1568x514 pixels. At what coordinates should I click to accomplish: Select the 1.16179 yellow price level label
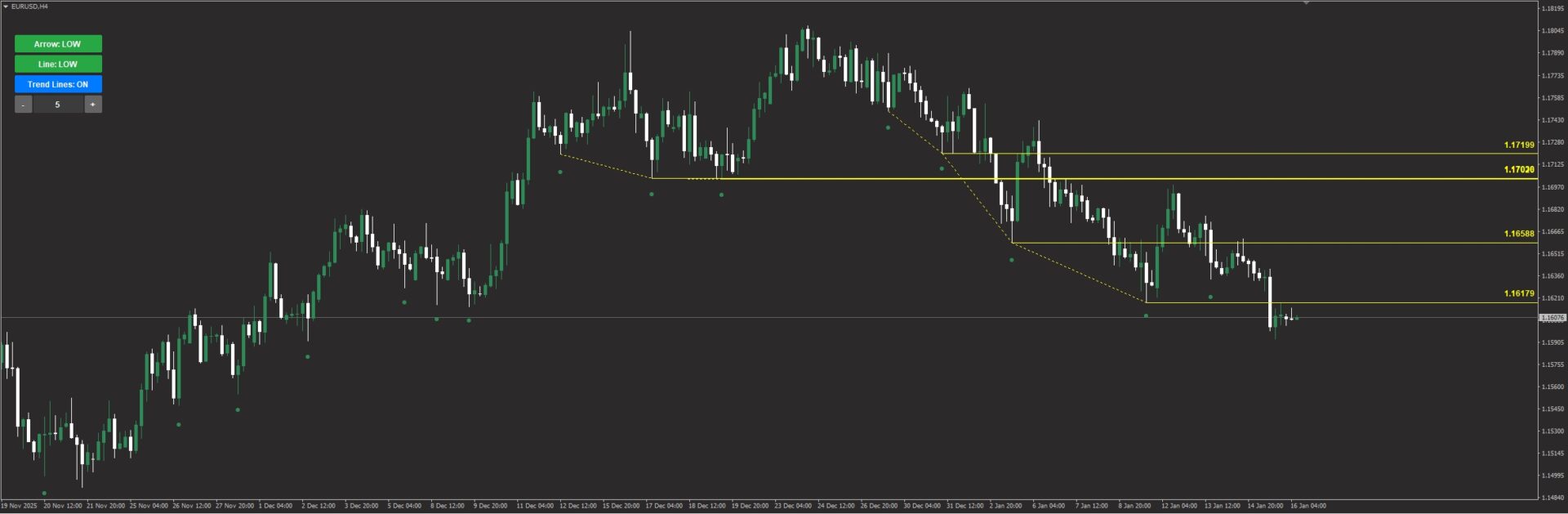tap(1518, 293)
